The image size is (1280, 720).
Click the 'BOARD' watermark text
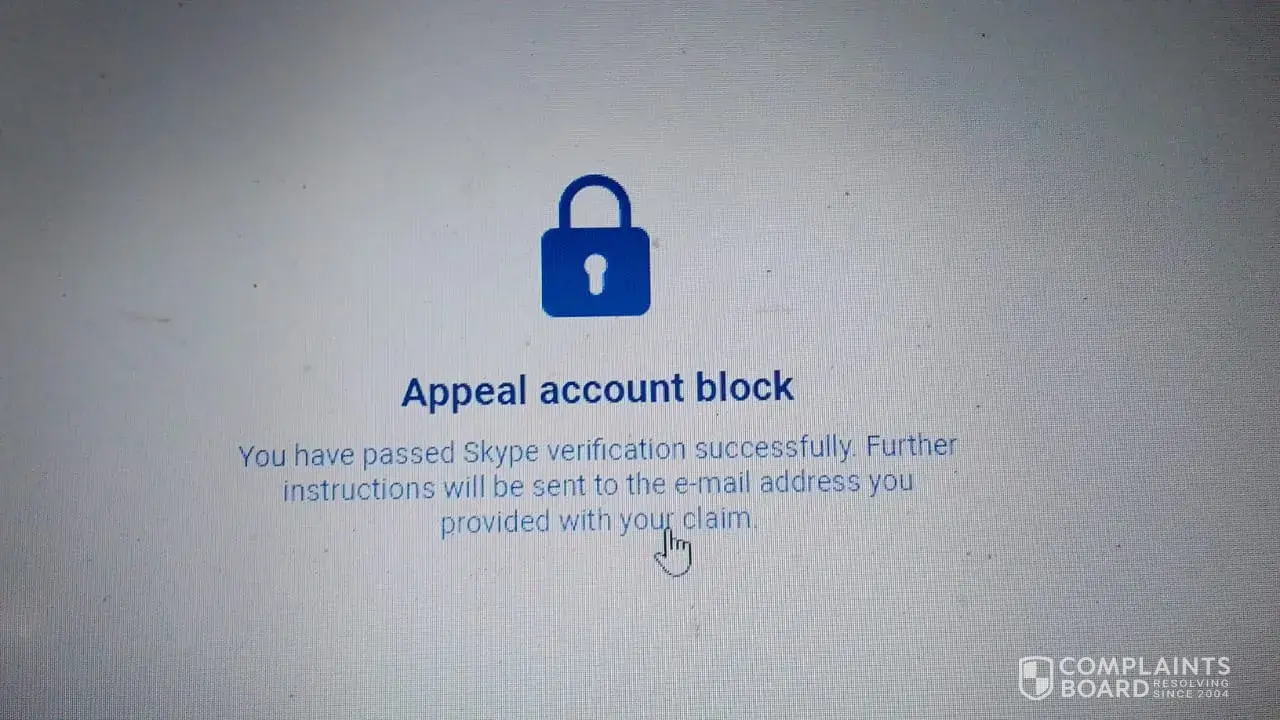[x=1103, y=689]
